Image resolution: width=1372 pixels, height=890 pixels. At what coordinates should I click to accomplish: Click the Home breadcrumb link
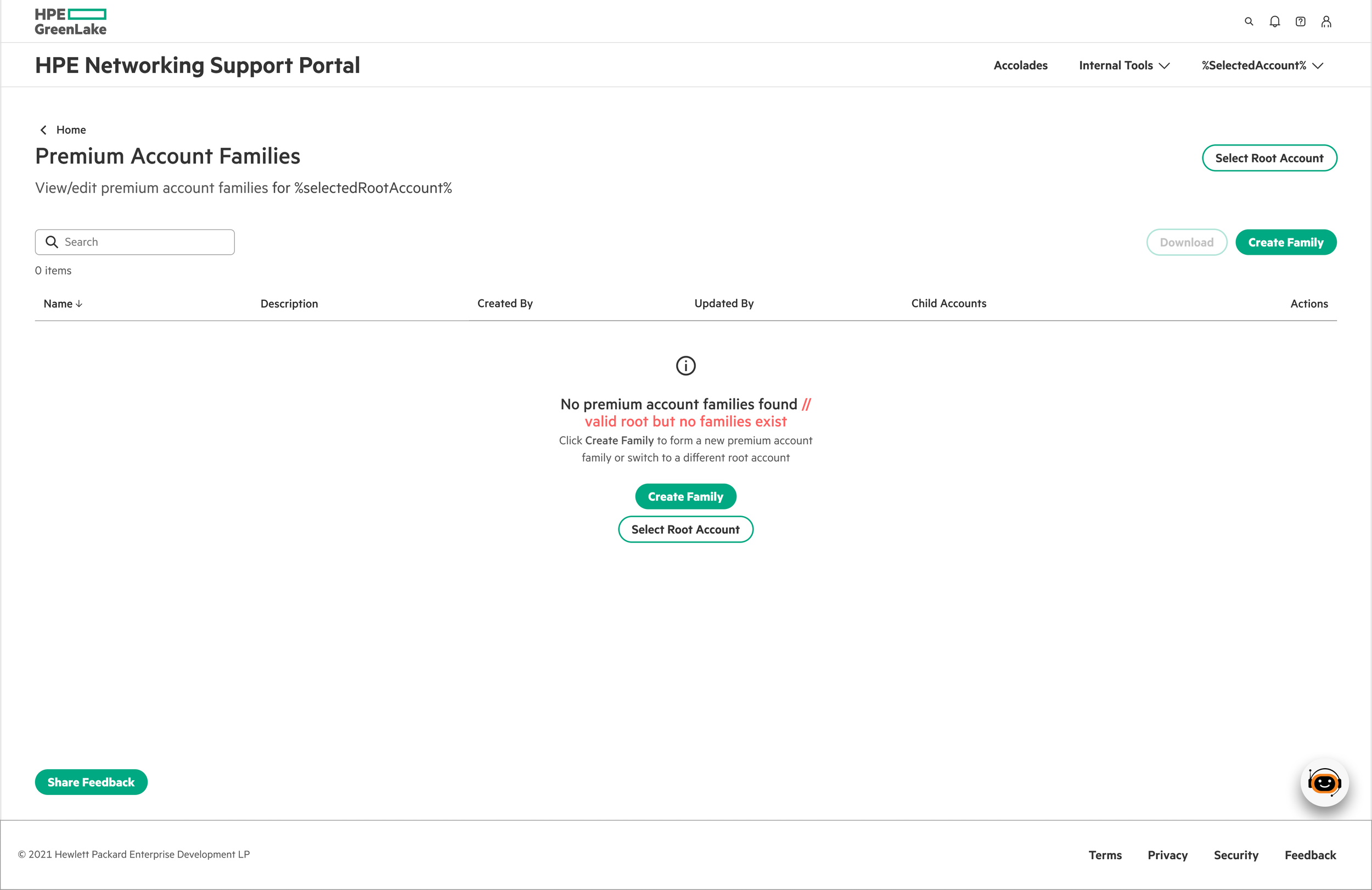coord(71,130)
